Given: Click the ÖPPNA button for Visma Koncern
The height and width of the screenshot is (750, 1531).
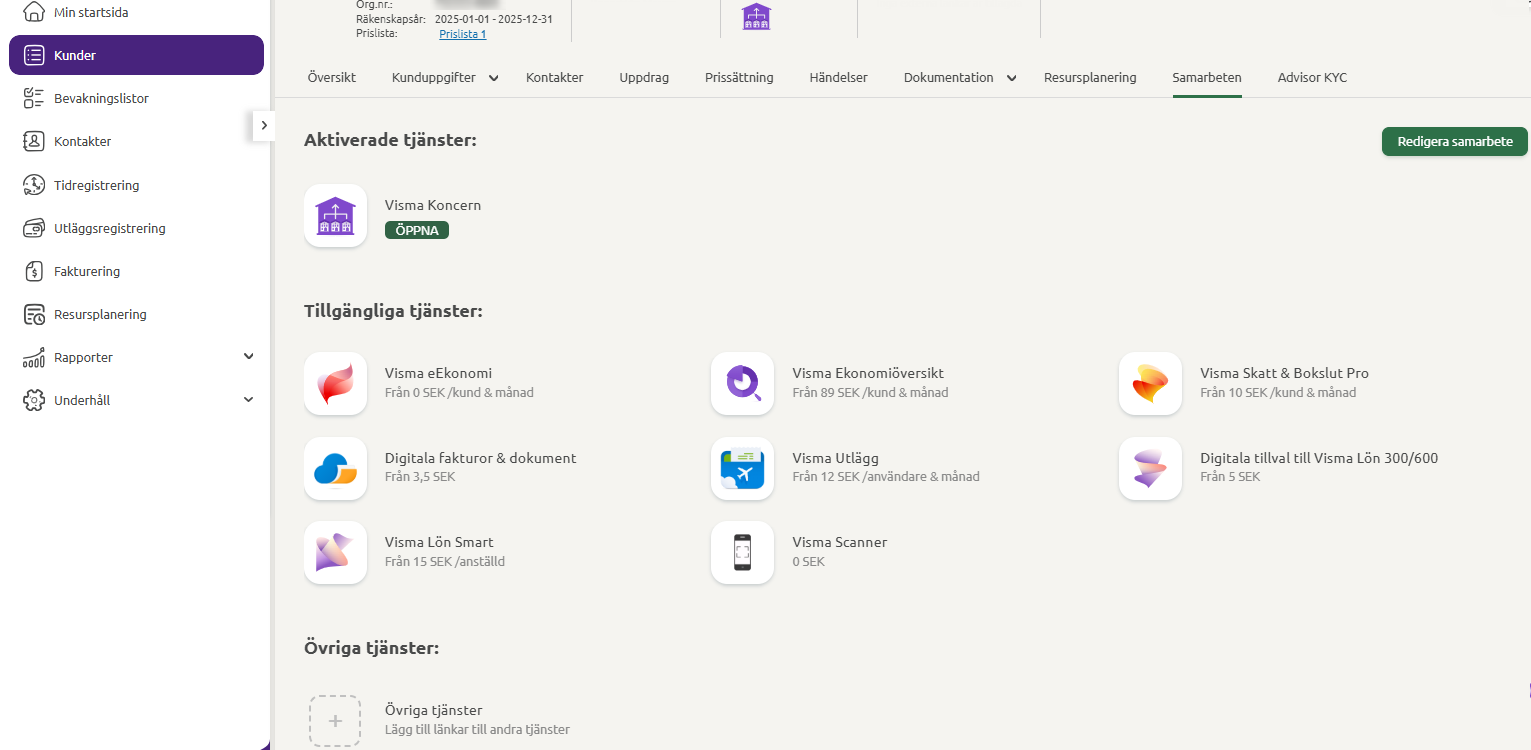Looking at the screenshot, I should coord(417,230).
